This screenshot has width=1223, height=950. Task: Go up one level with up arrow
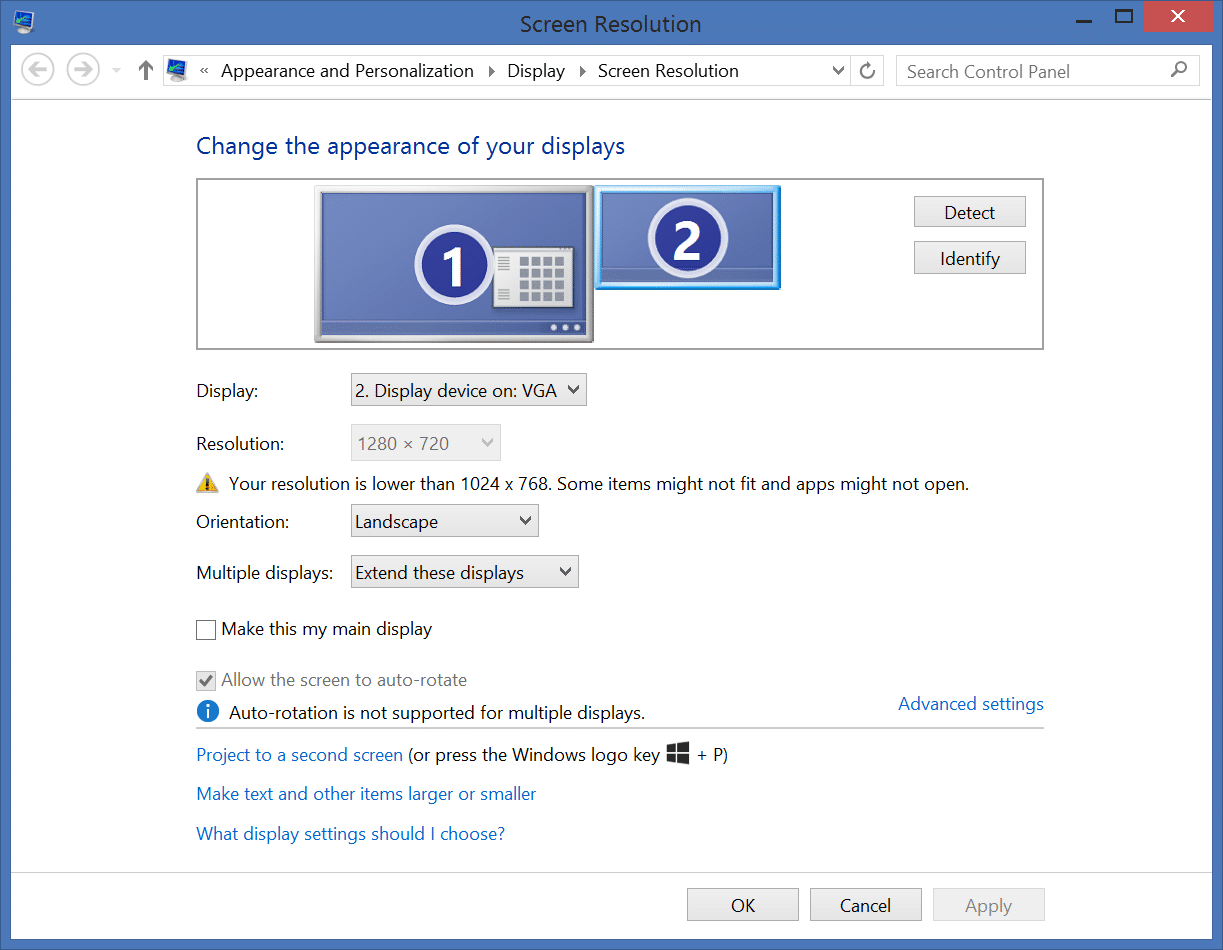click(146, 70)
